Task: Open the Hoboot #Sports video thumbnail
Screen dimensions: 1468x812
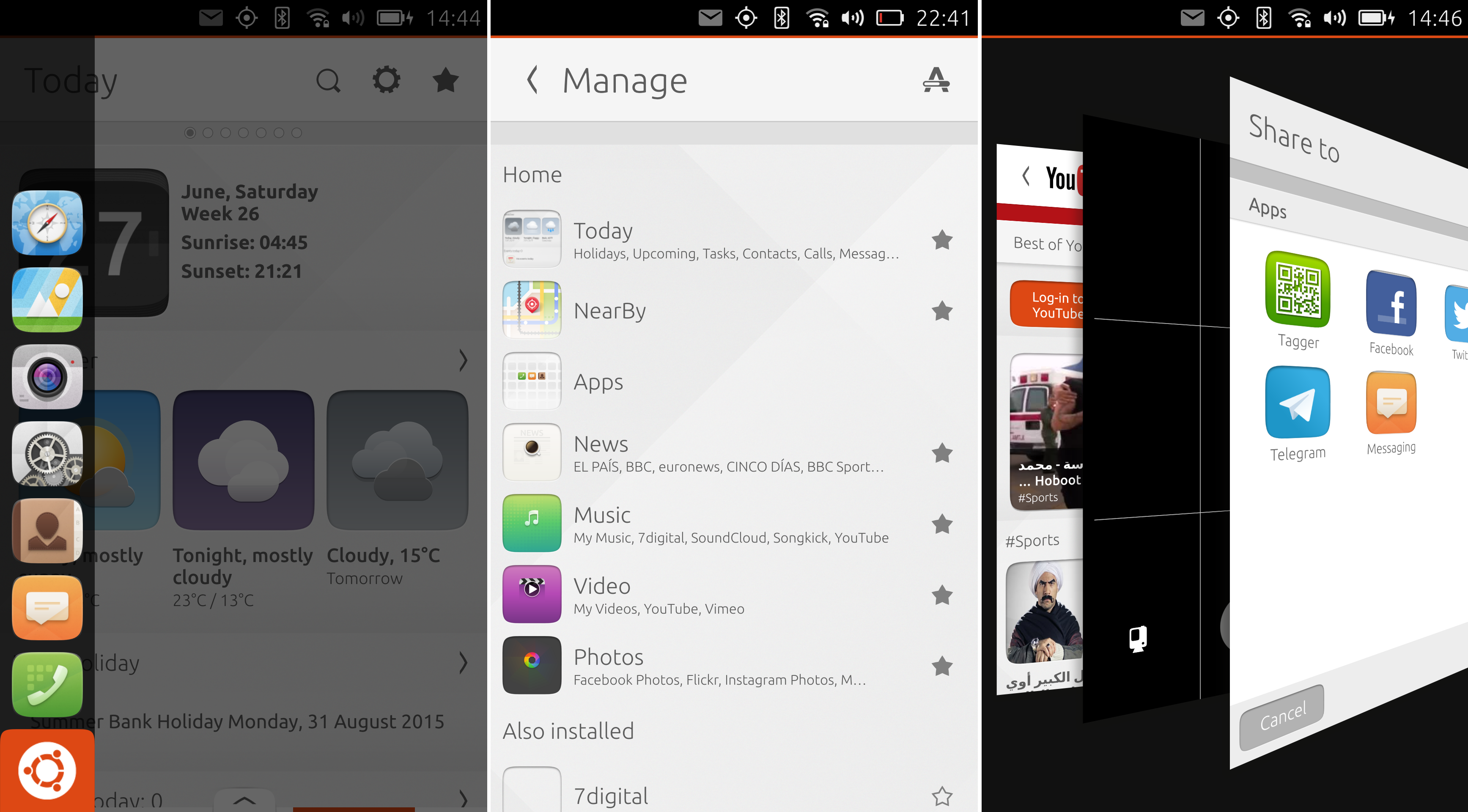Action: tap(1046, 431)
